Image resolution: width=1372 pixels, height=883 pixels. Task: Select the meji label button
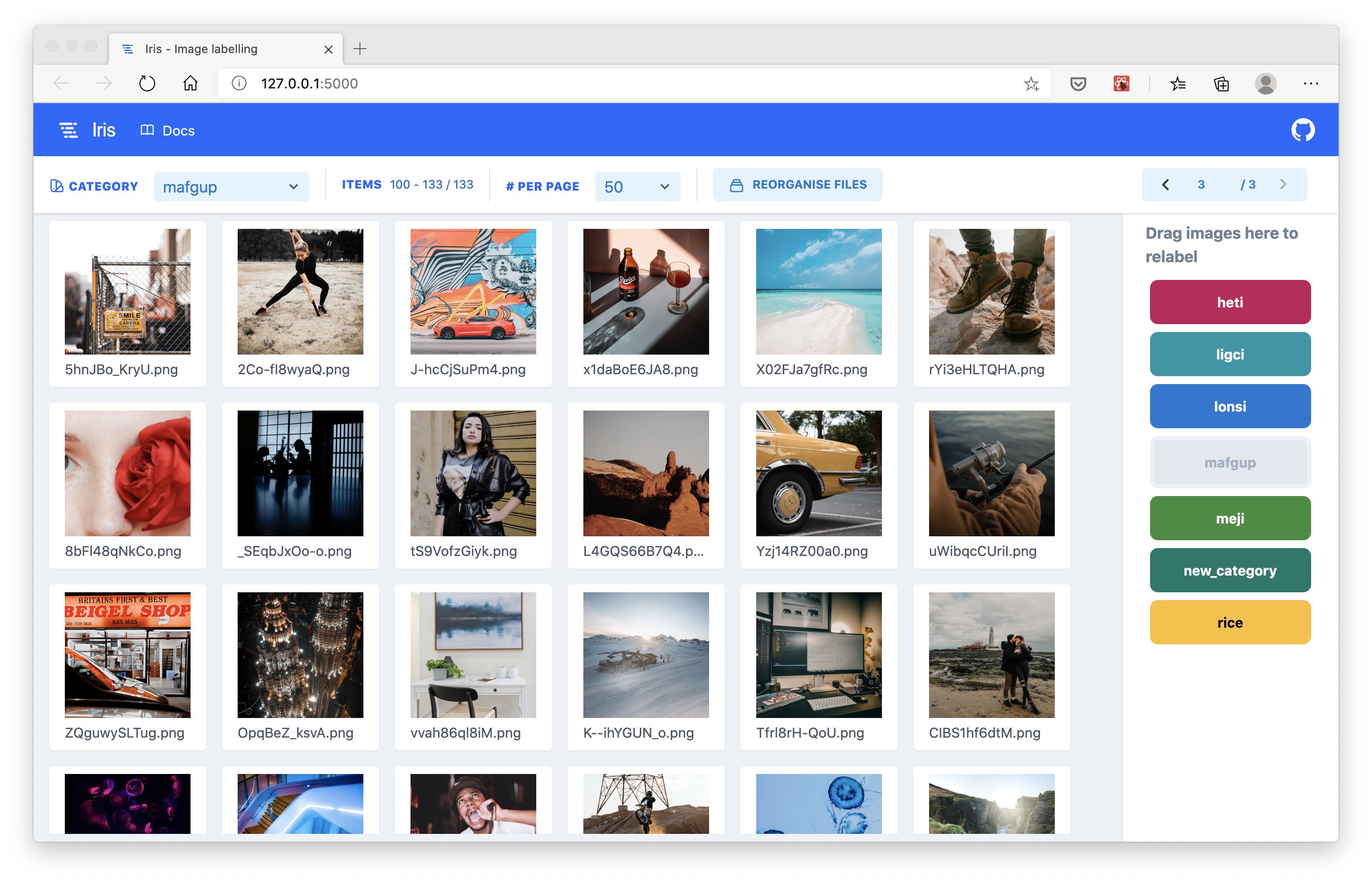[x=1230, y=518]
